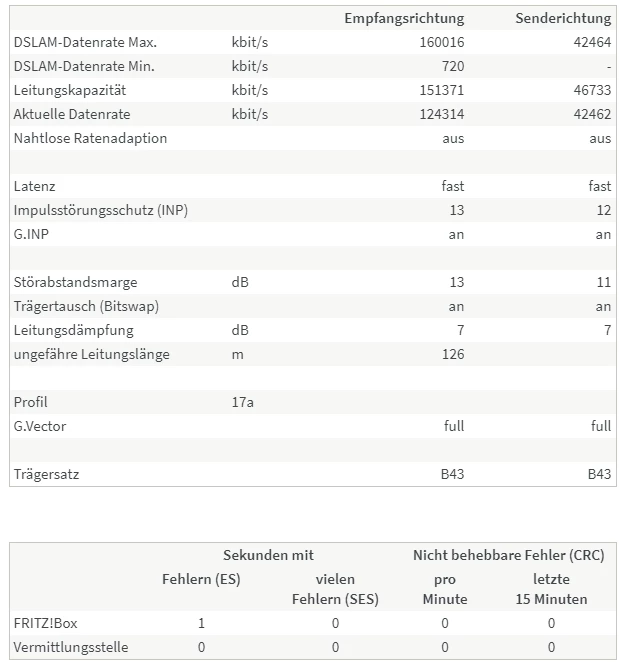
Task: Click the 17a profile value
Action: coord(243,403)
